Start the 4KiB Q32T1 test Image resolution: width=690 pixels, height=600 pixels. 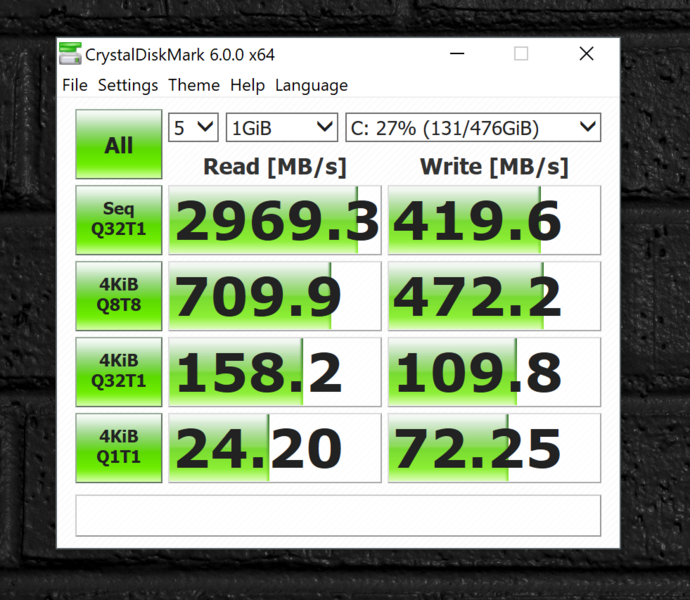point(119,372)
